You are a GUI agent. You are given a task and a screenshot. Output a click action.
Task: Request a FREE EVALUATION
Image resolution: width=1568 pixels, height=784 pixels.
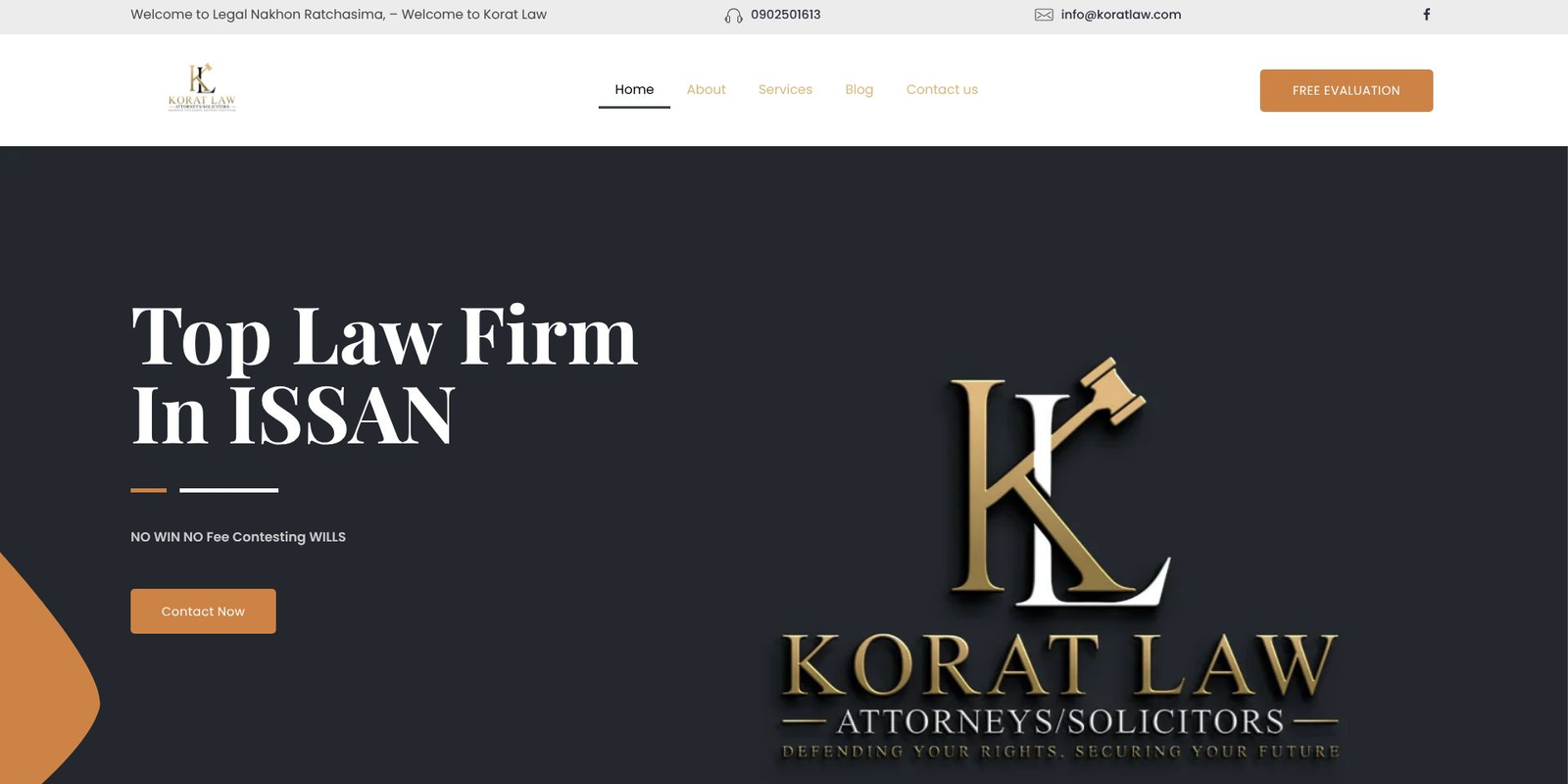pos(1347,90)
